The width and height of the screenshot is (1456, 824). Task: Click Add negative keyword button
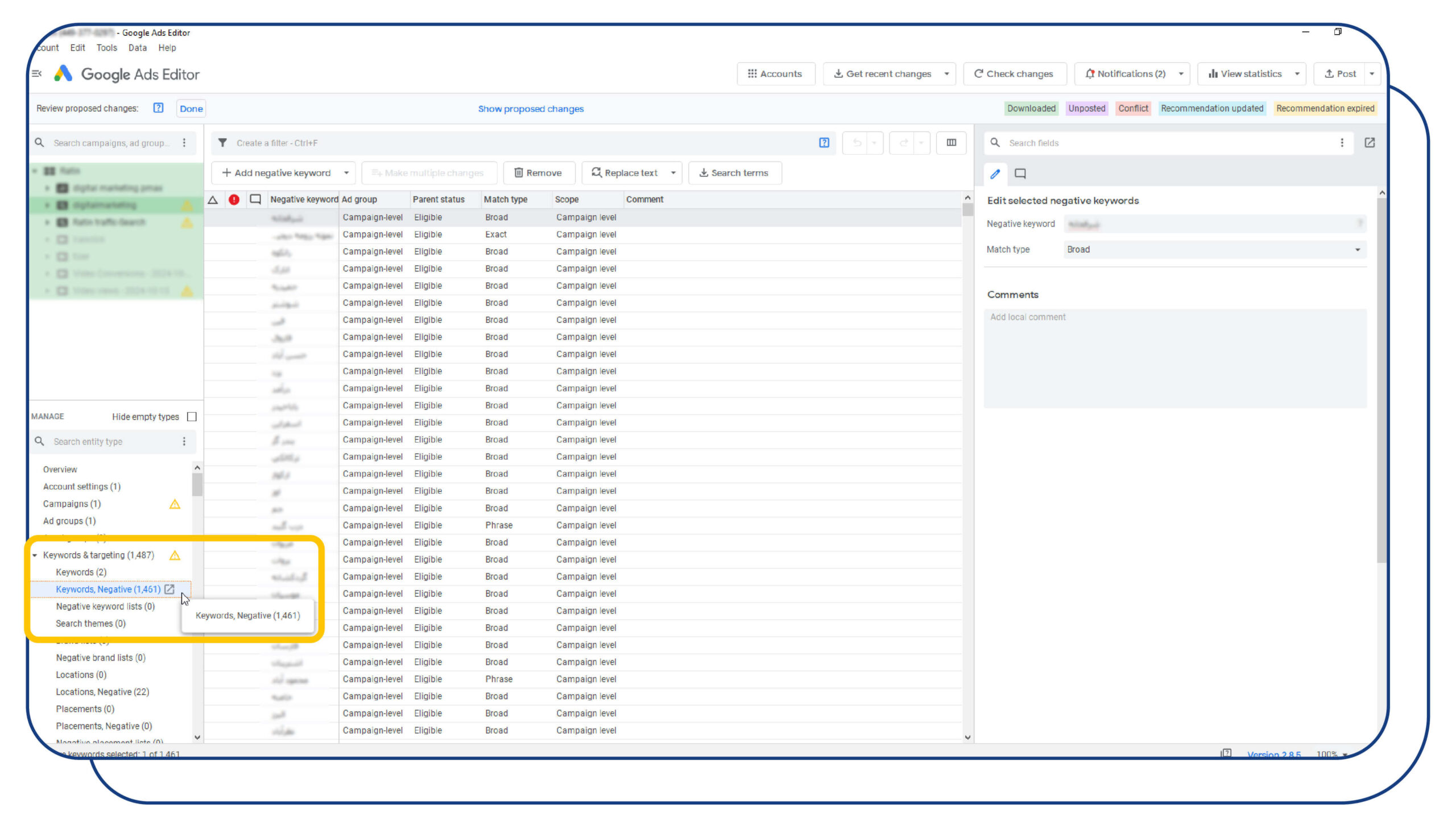coord(276,173)
